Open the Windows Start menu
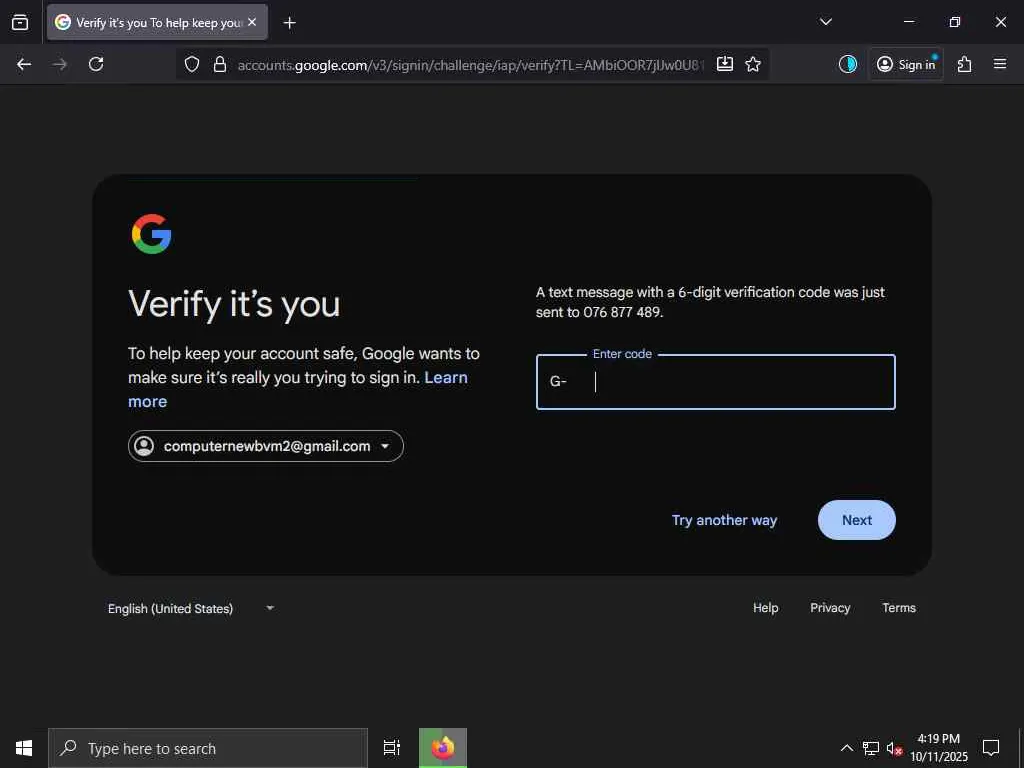The width and height of the screenshot is (1024, 768). pyautogui.click(x=24, y=748)
